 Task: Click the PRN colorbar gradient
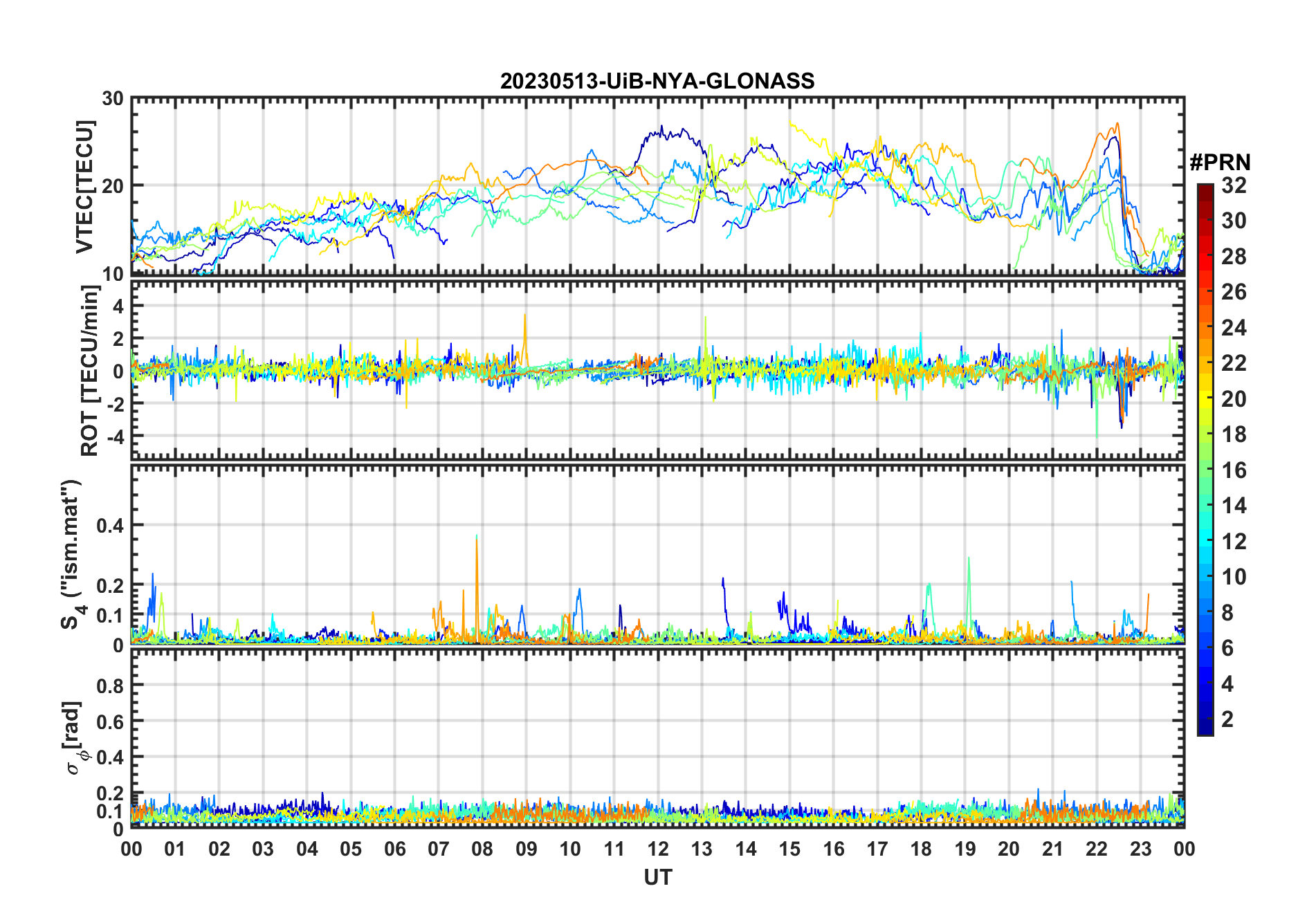click(1205, 459)
